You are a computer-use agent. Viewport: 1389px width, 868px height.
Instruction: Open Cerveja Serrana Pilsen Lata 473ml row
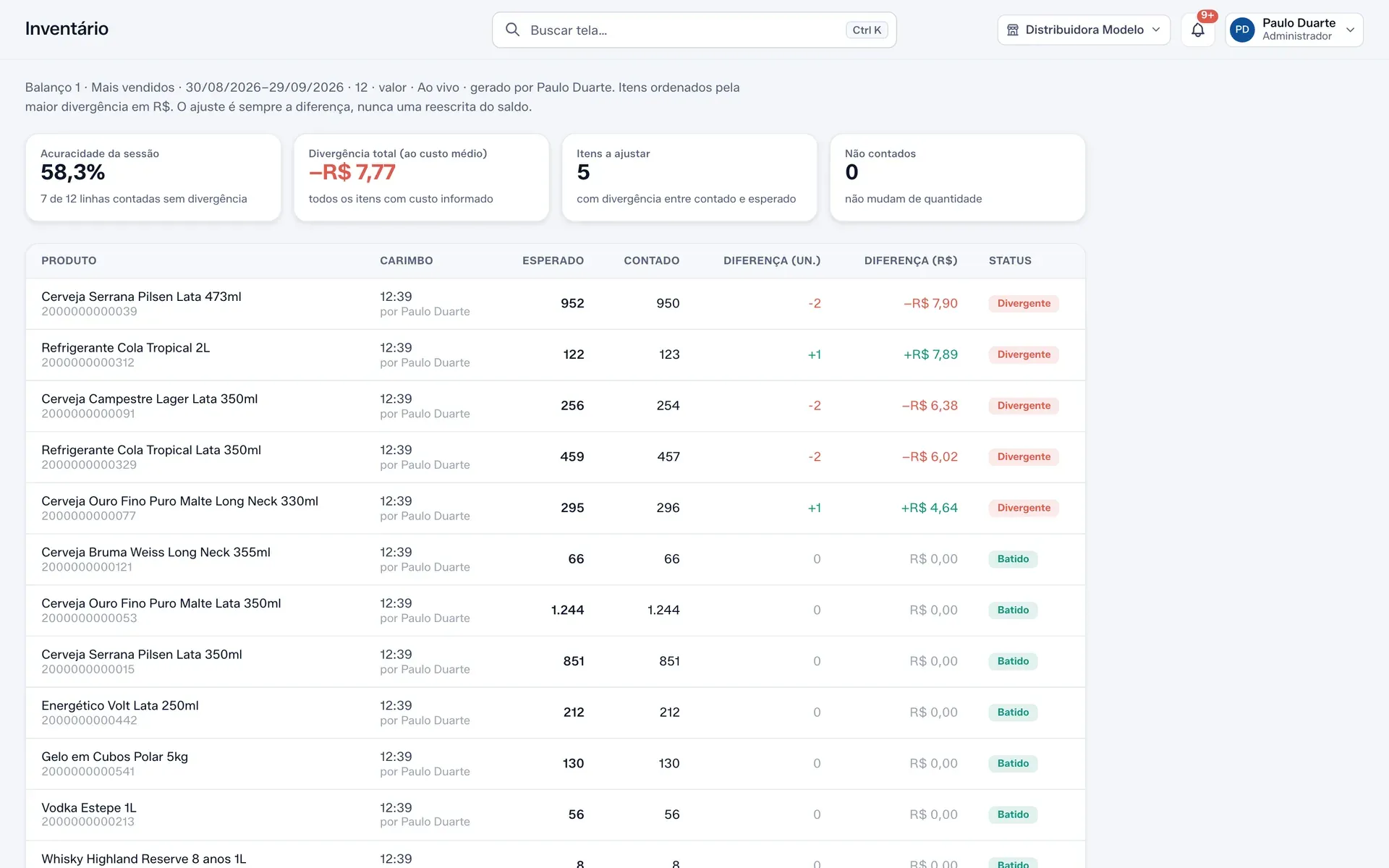[556, 304]
